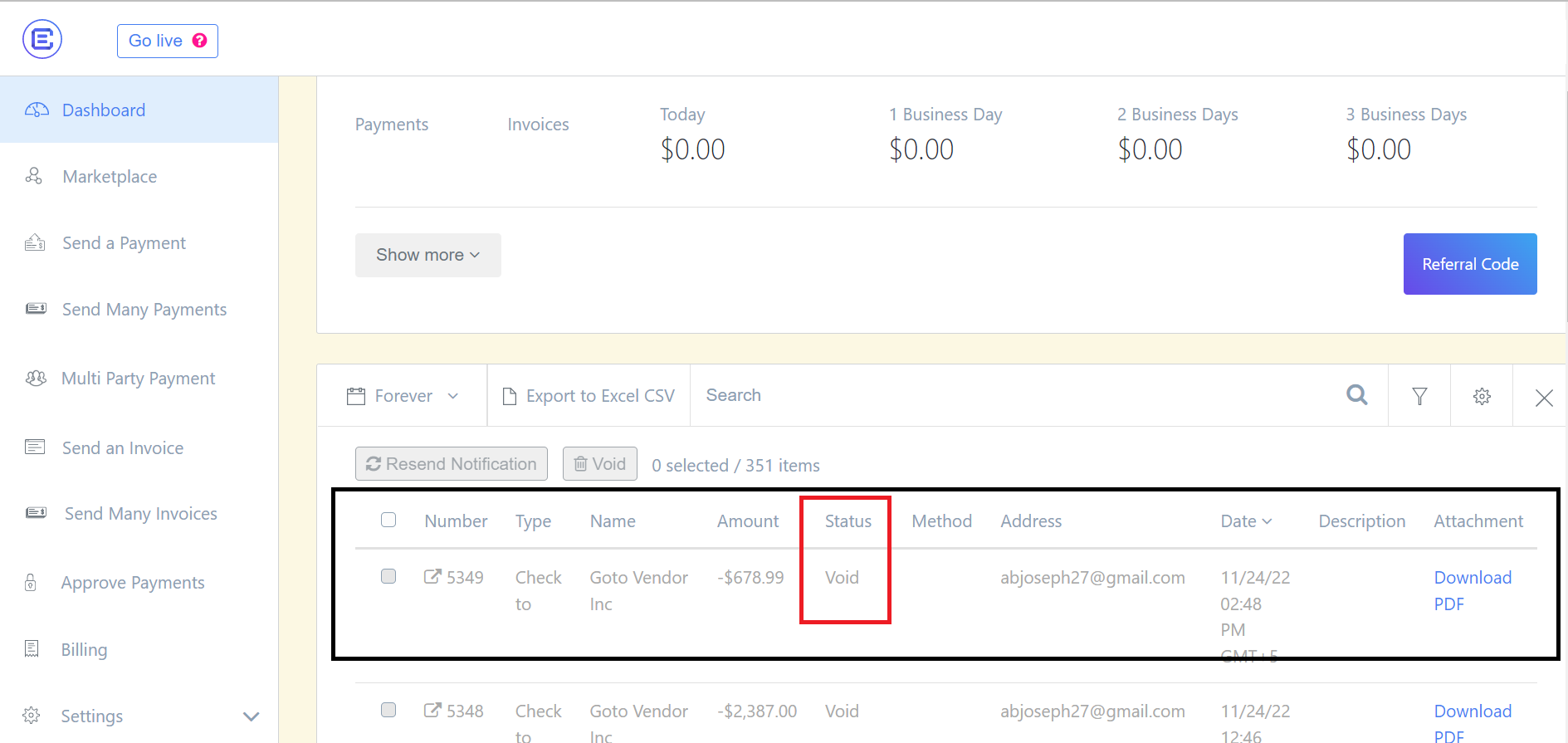Click the Amount column header

(x=748, y=521)
